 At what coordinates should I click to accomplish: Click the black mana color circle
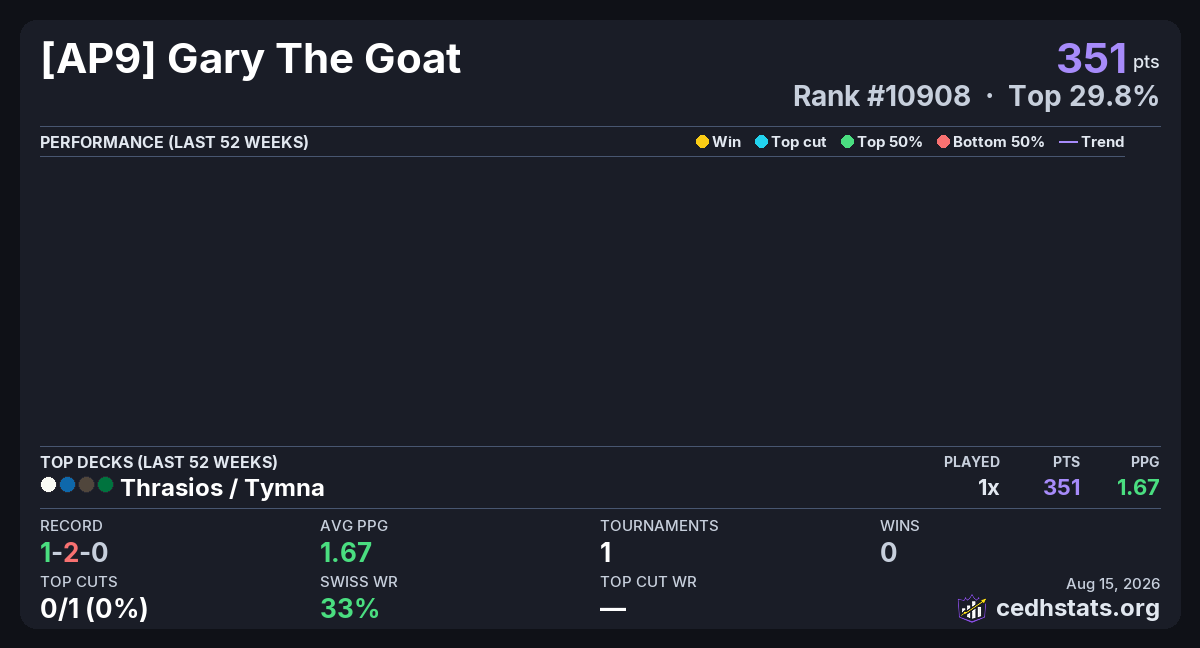(x=86, y=485)
